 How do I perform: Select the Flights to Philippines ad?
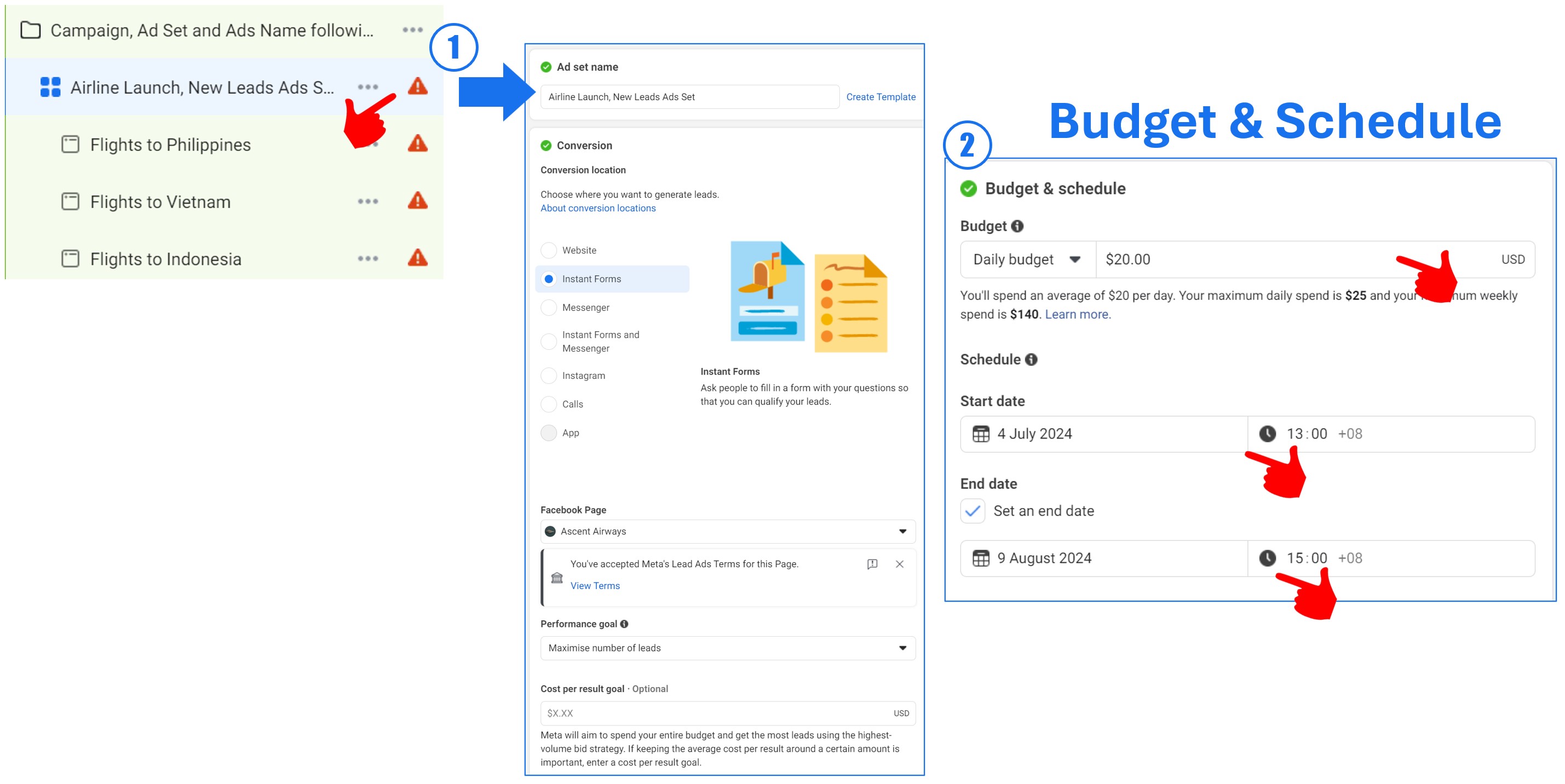pos(170,145)
